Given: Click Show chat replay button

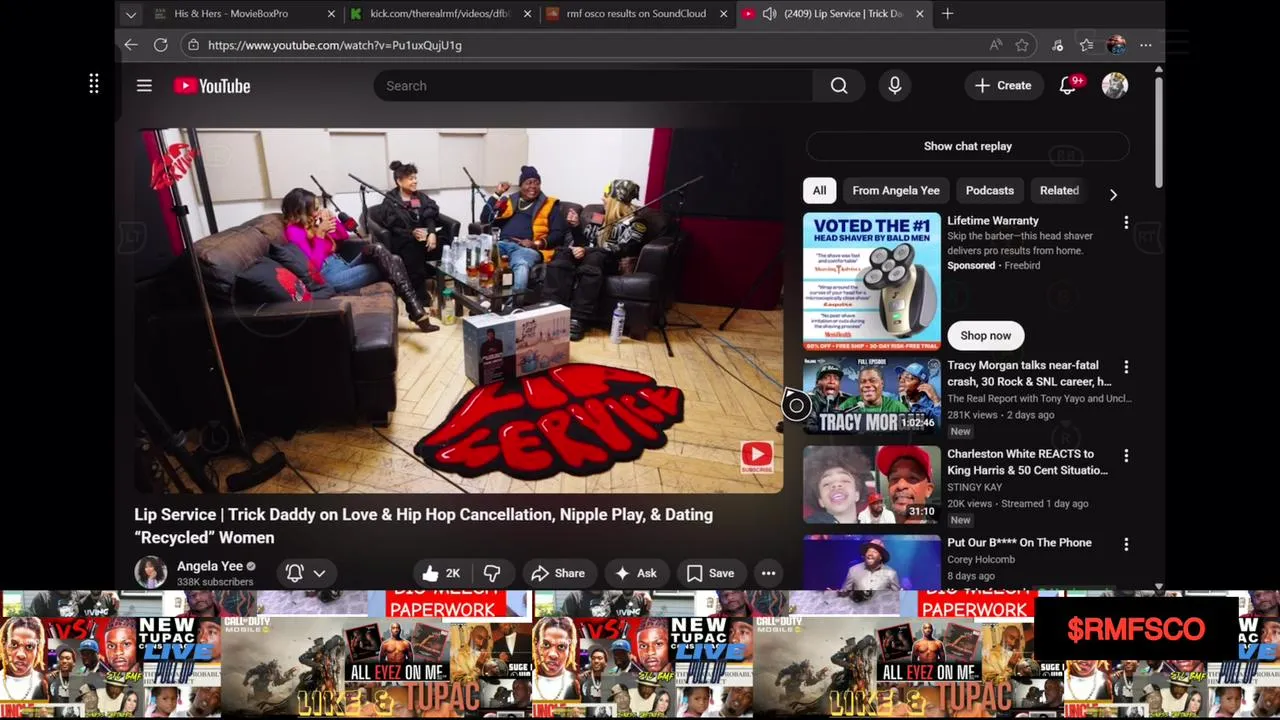Looking at the screenshot, I should pos(968,146).
